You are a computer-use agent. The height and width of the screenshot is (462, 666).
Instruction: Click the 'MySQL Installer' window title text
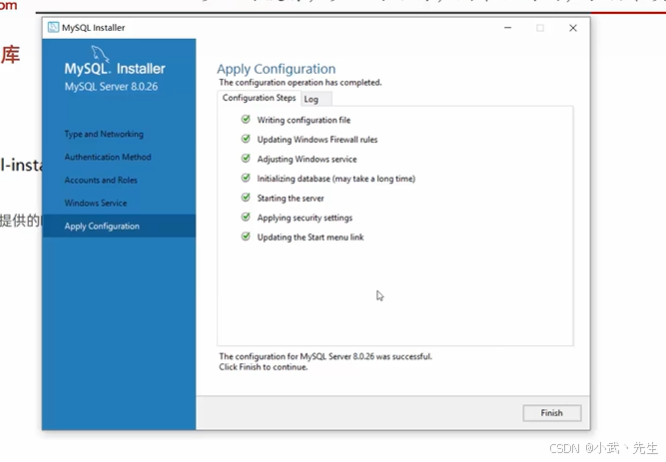(93, 28)
